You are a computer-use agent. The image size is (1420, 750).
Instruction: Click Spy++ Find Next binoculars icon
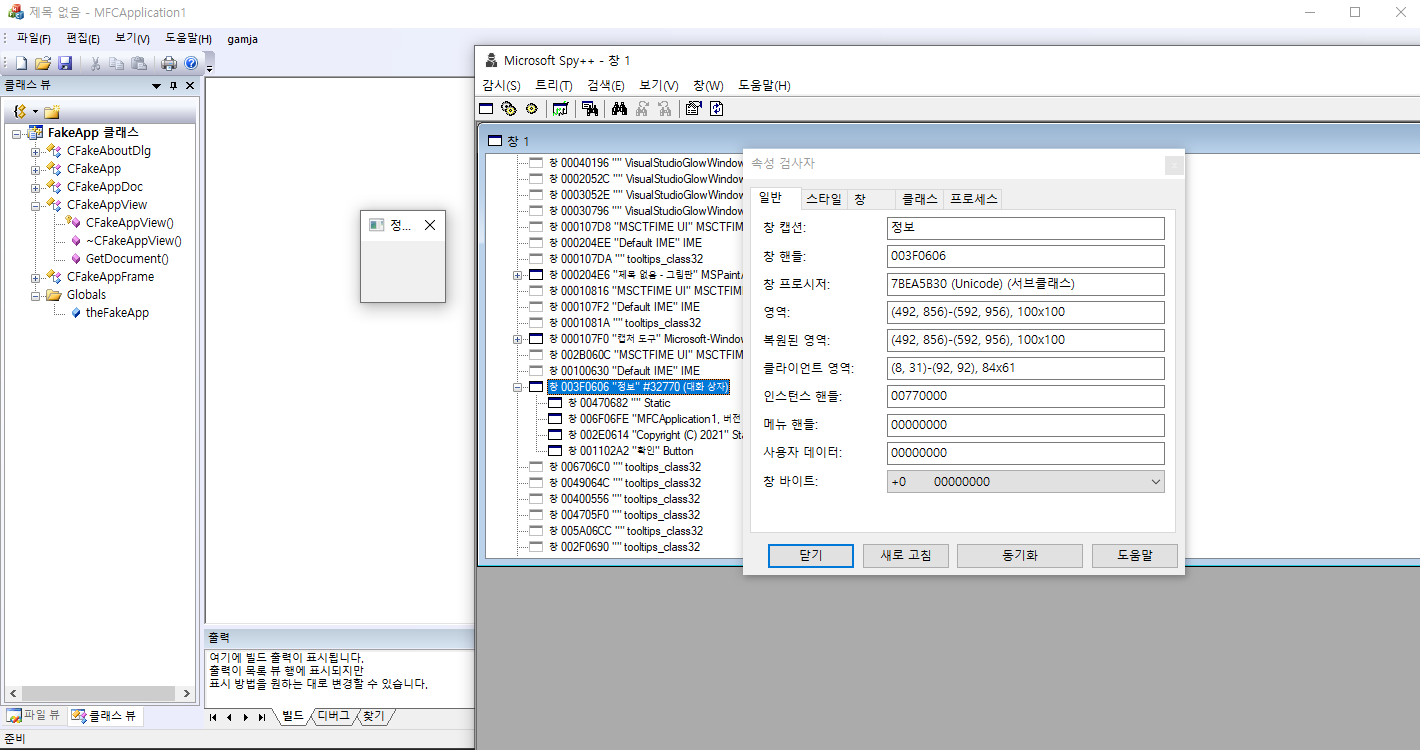642,108
